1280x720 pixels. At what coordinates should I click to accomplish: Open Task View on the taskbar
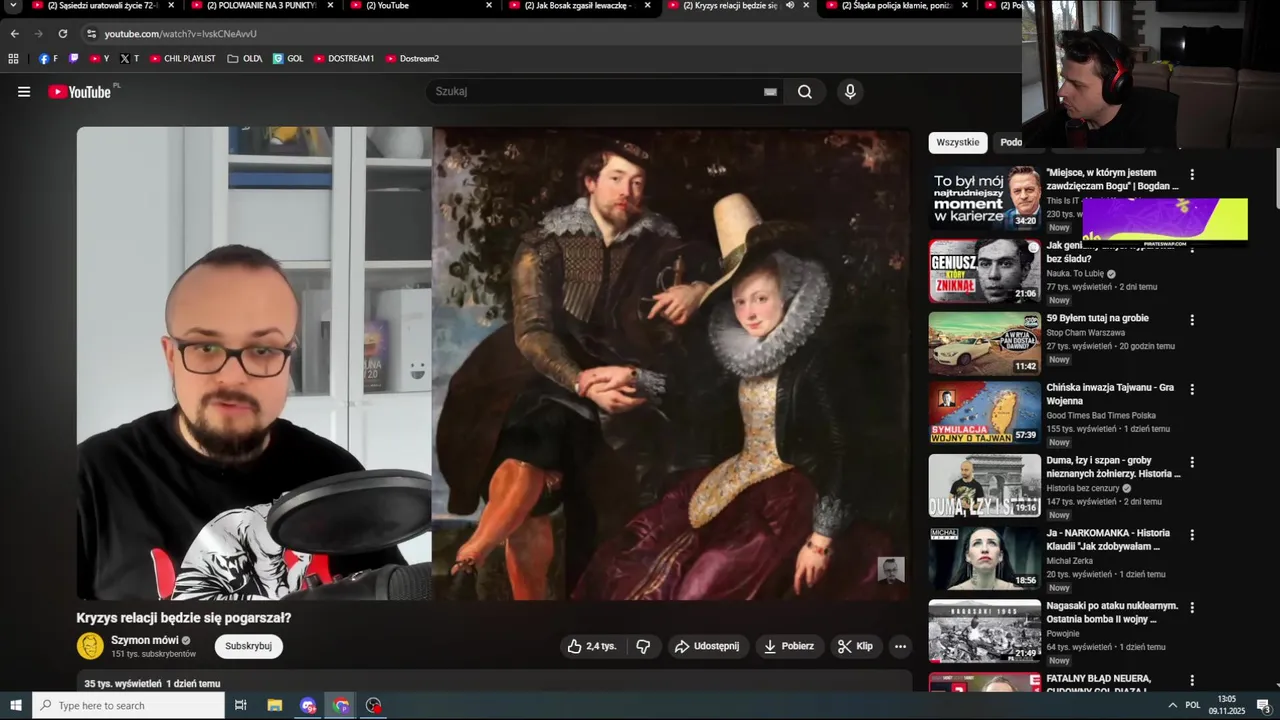point(241,706)
